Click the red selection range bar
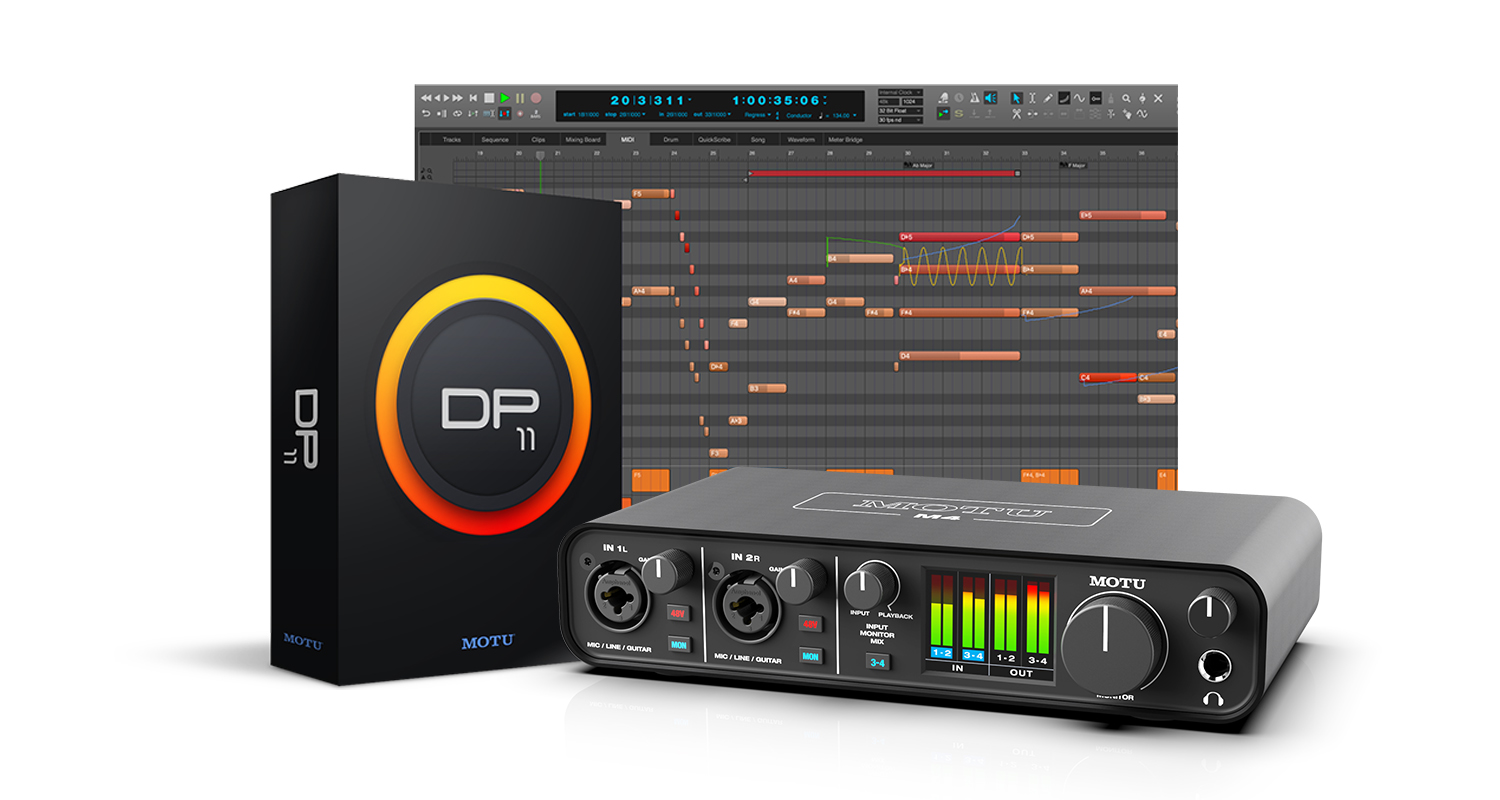 tap(883, 173)
